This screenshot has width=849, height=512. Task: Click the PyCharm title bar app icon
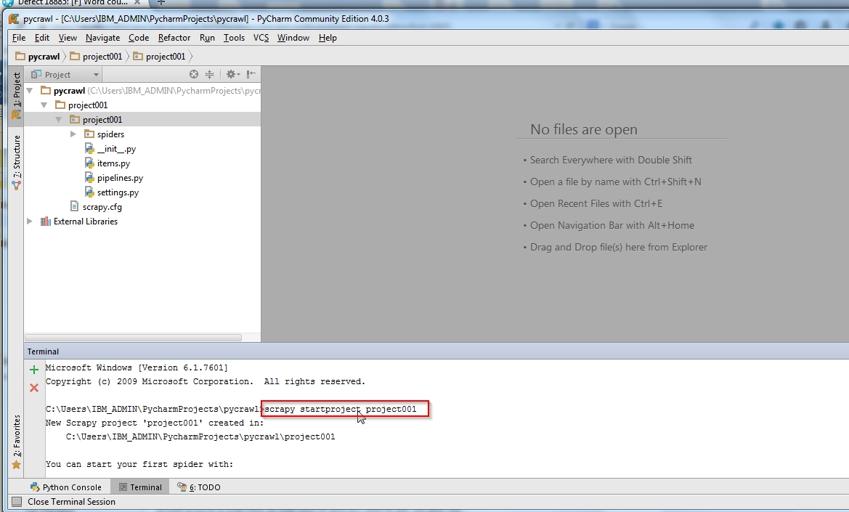point(14,19)
